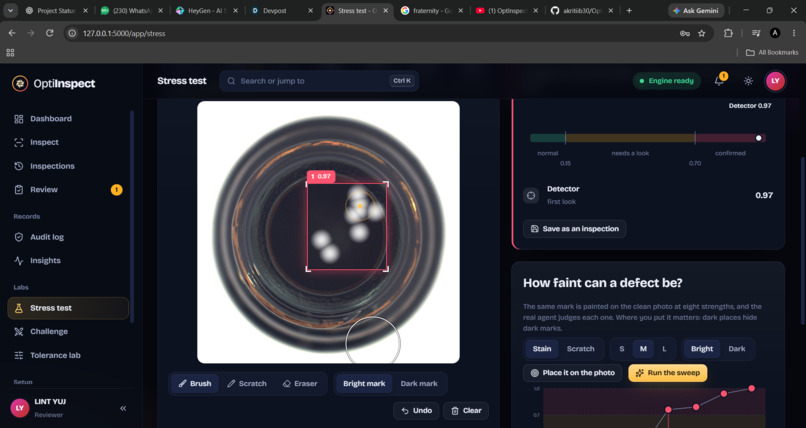Click the OptiInspect logo
Image resolution: width=806 pixels, height=428 pixels.
click(53, 83)
